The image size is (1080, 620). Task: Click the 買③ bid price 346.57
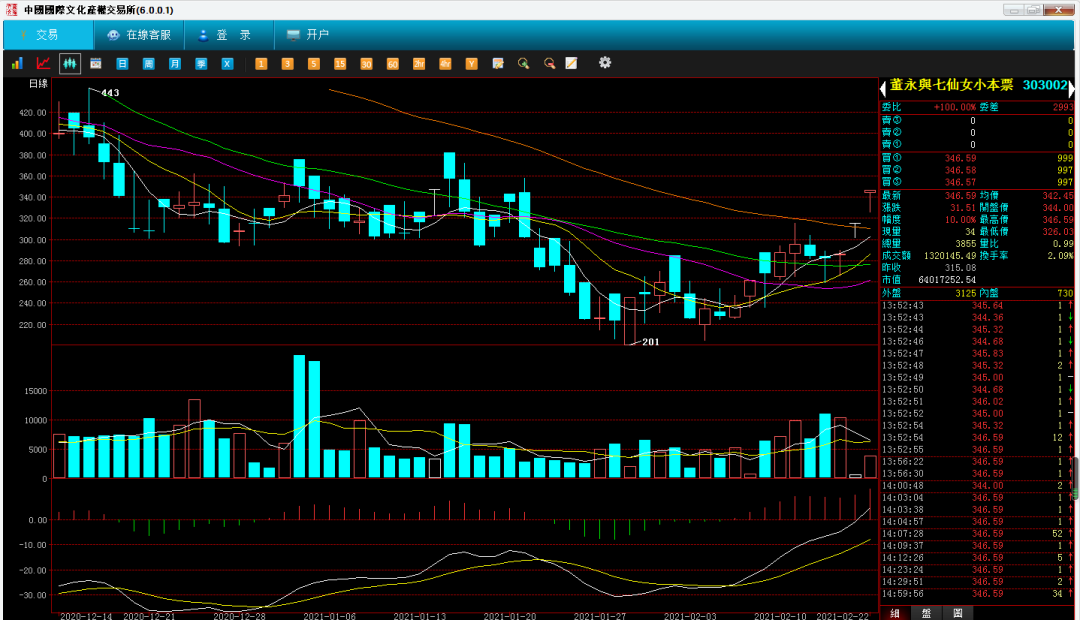click(x=960, y=182)
